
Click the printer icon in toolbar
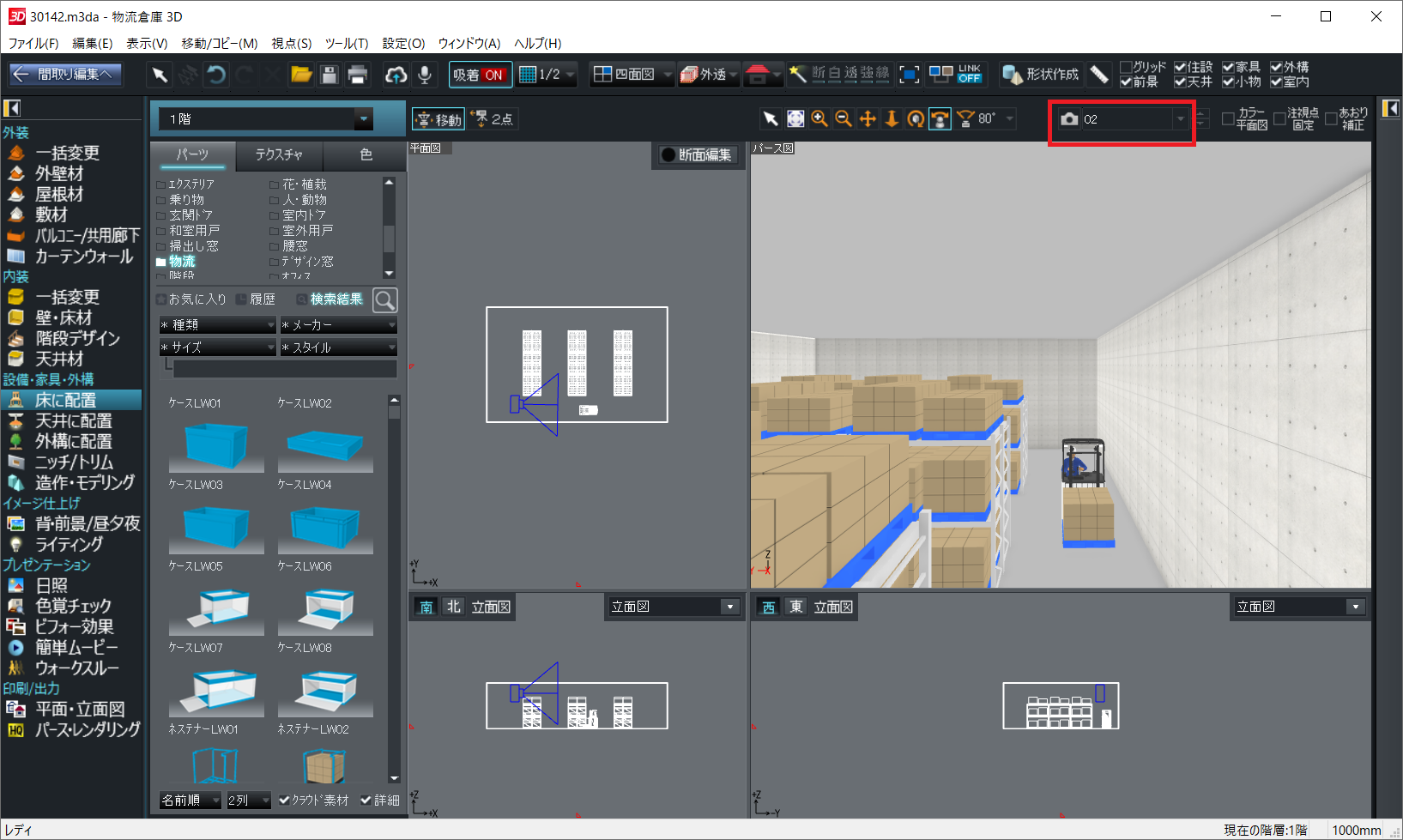pyautogui.click(x=358, y=75)
